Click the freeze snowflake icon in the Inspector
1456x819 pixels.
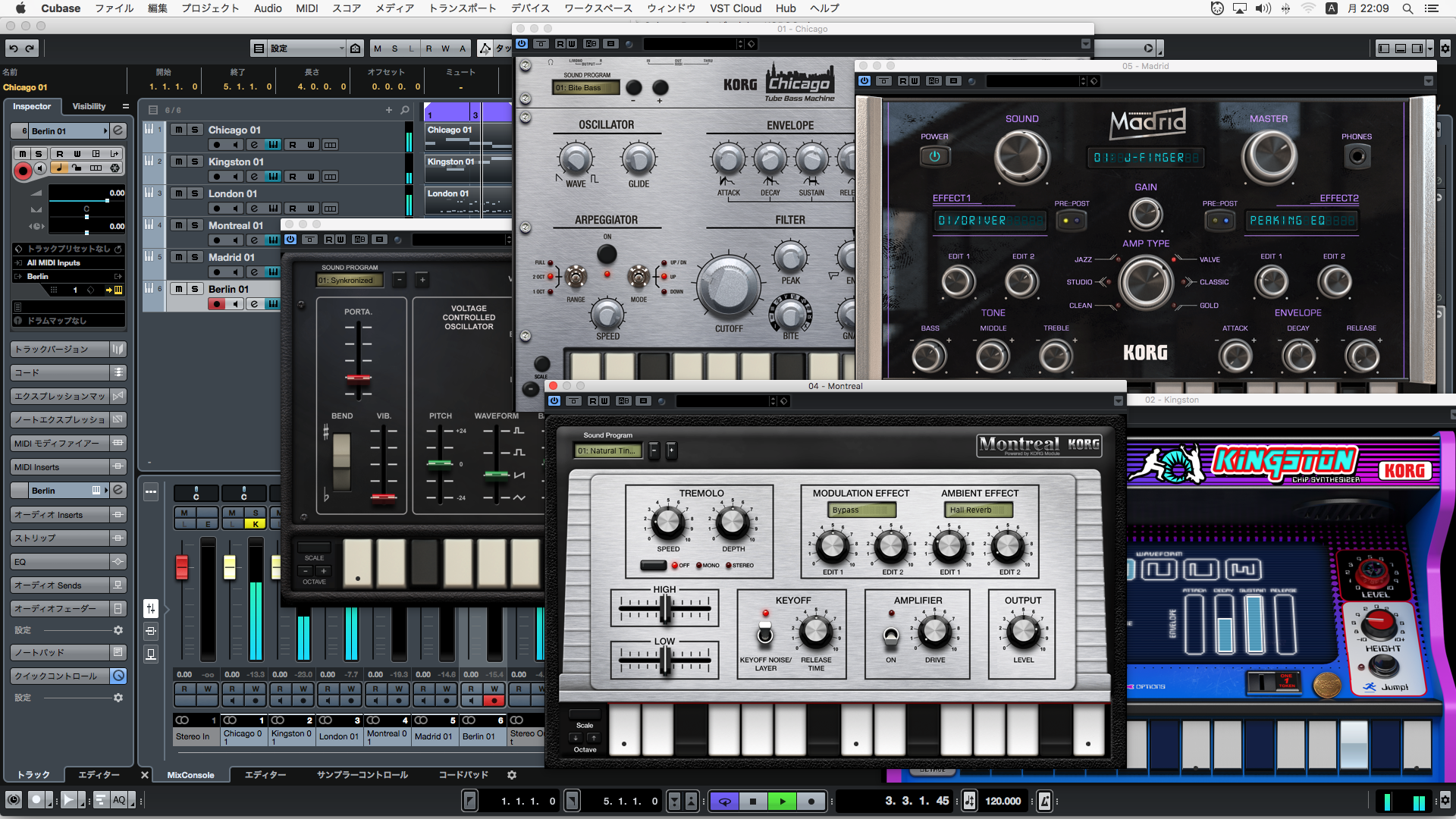click(115, 168)
